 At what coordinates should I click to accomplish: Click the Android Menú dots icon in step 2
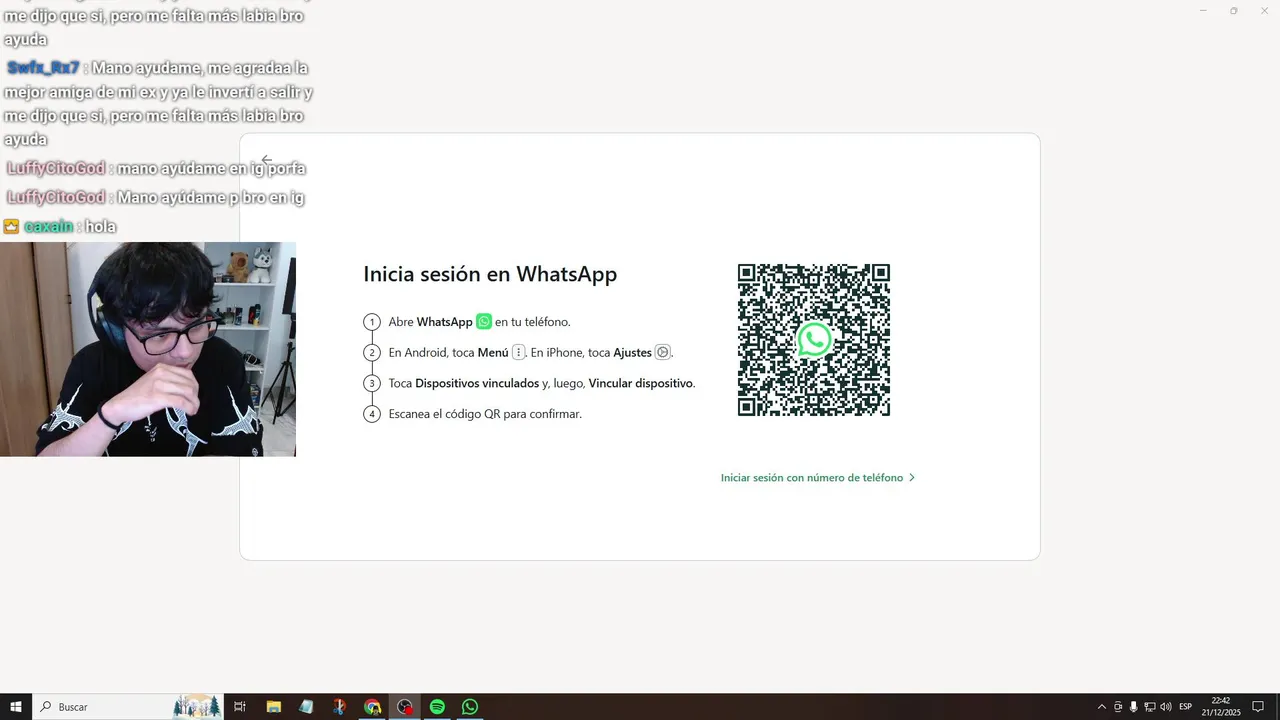(518, 352)
